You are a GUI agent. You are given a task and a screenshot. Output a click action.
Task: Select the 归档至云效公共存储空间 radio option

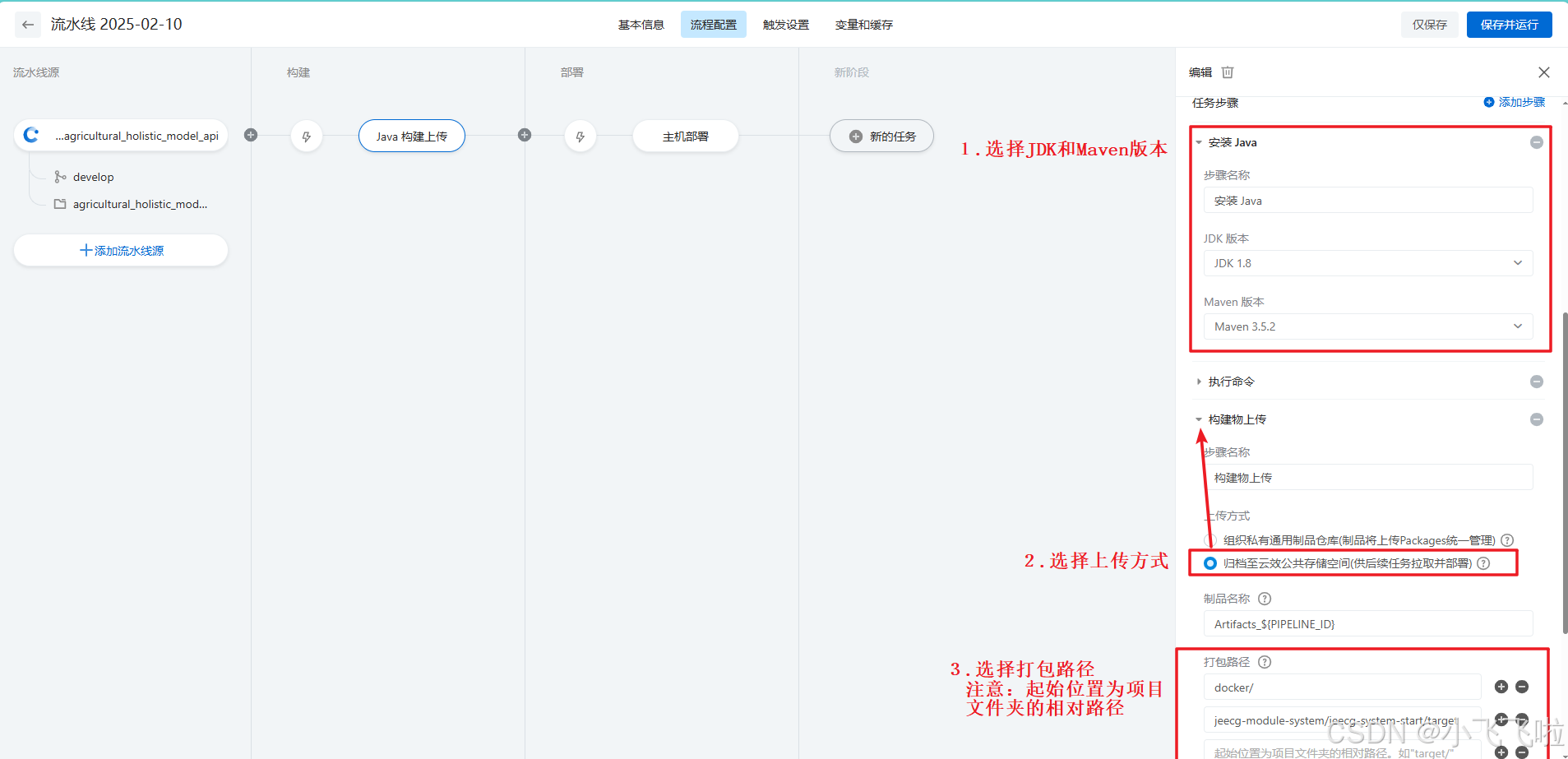point(1210,563)
